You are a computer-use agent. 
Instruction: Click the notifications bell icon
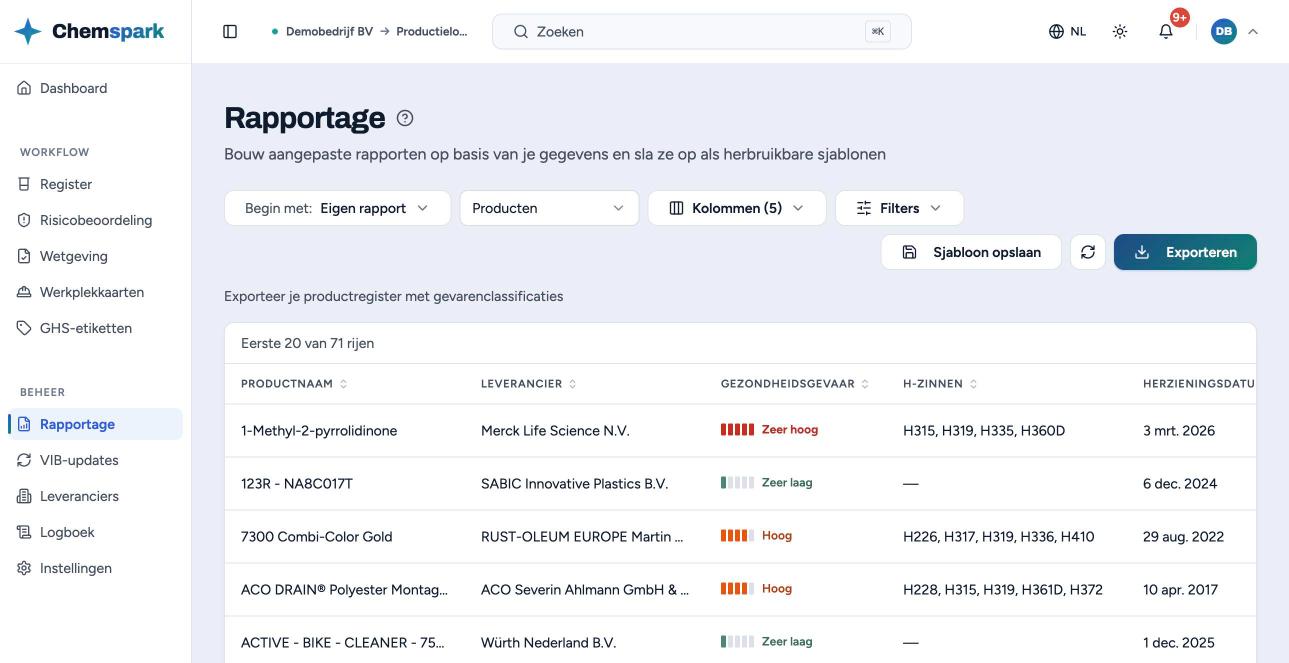pos(1166,32)
